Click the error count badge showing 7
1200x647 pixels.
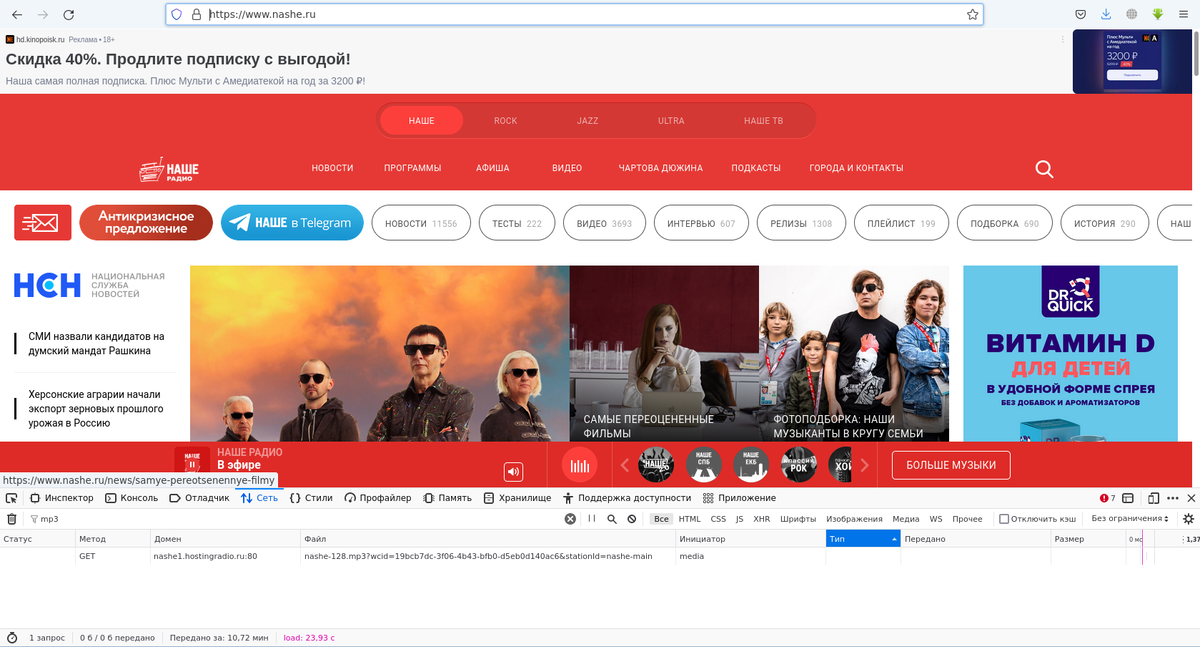(x=1107, y=497)
